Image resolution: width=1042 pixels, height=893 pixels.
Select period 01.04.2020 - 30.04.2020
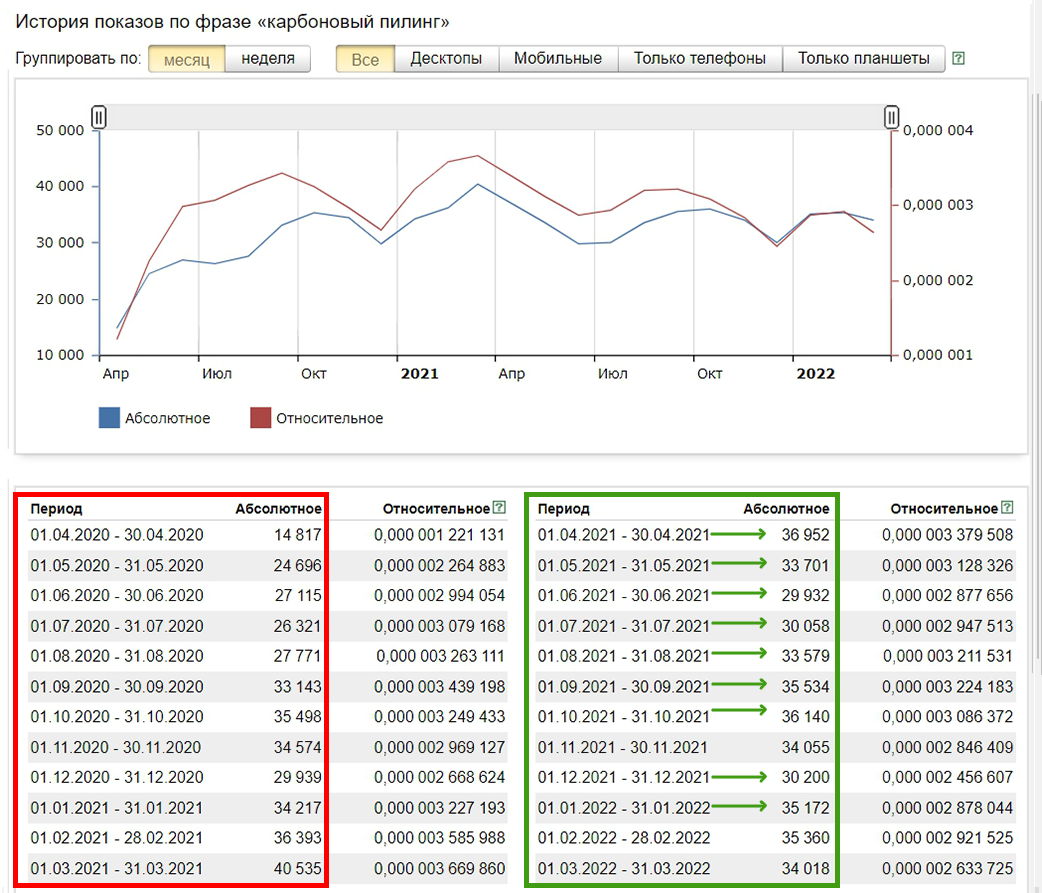[117, 535]
